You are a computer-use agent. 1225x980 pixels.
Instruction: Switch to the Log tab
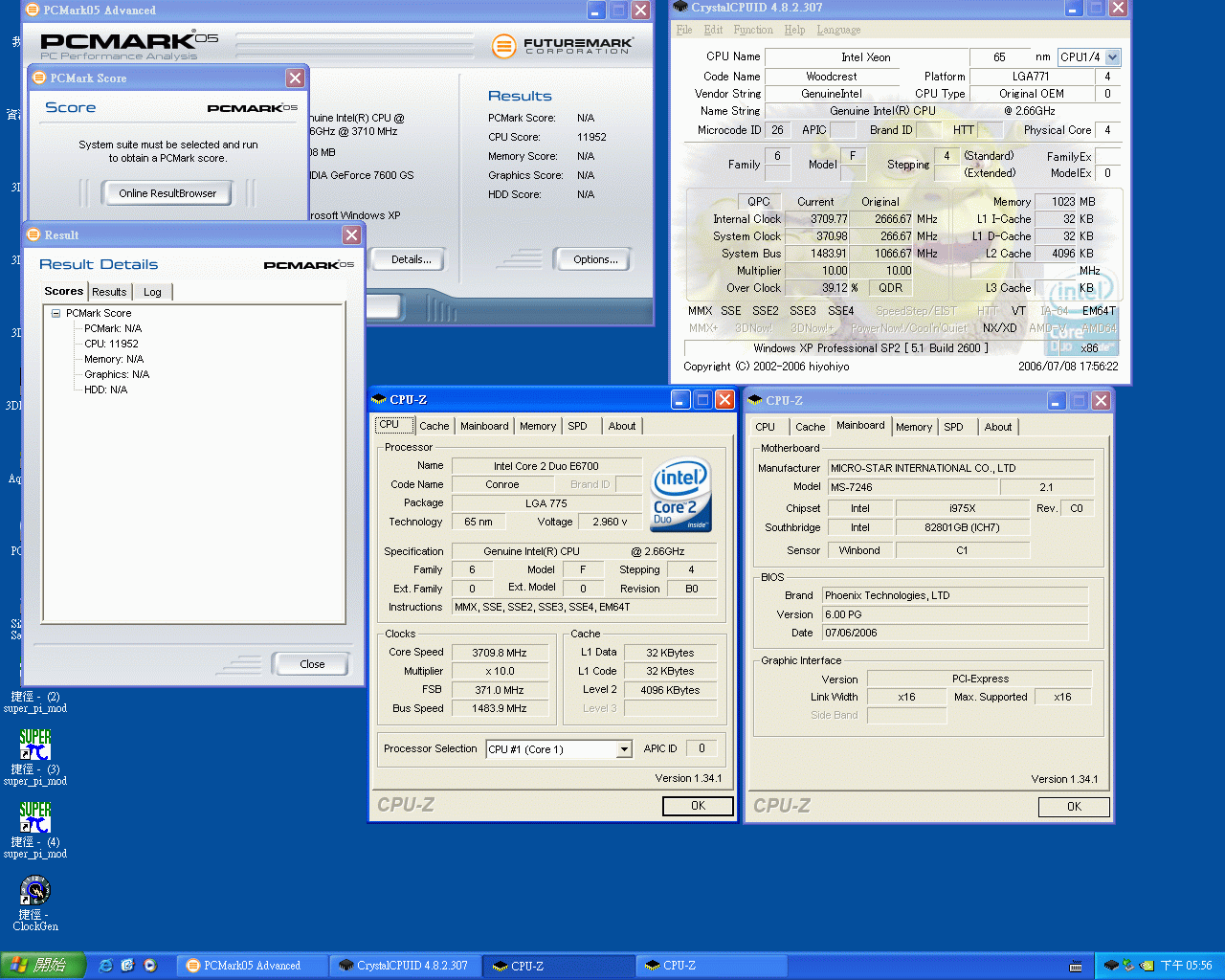click(152, 292)
